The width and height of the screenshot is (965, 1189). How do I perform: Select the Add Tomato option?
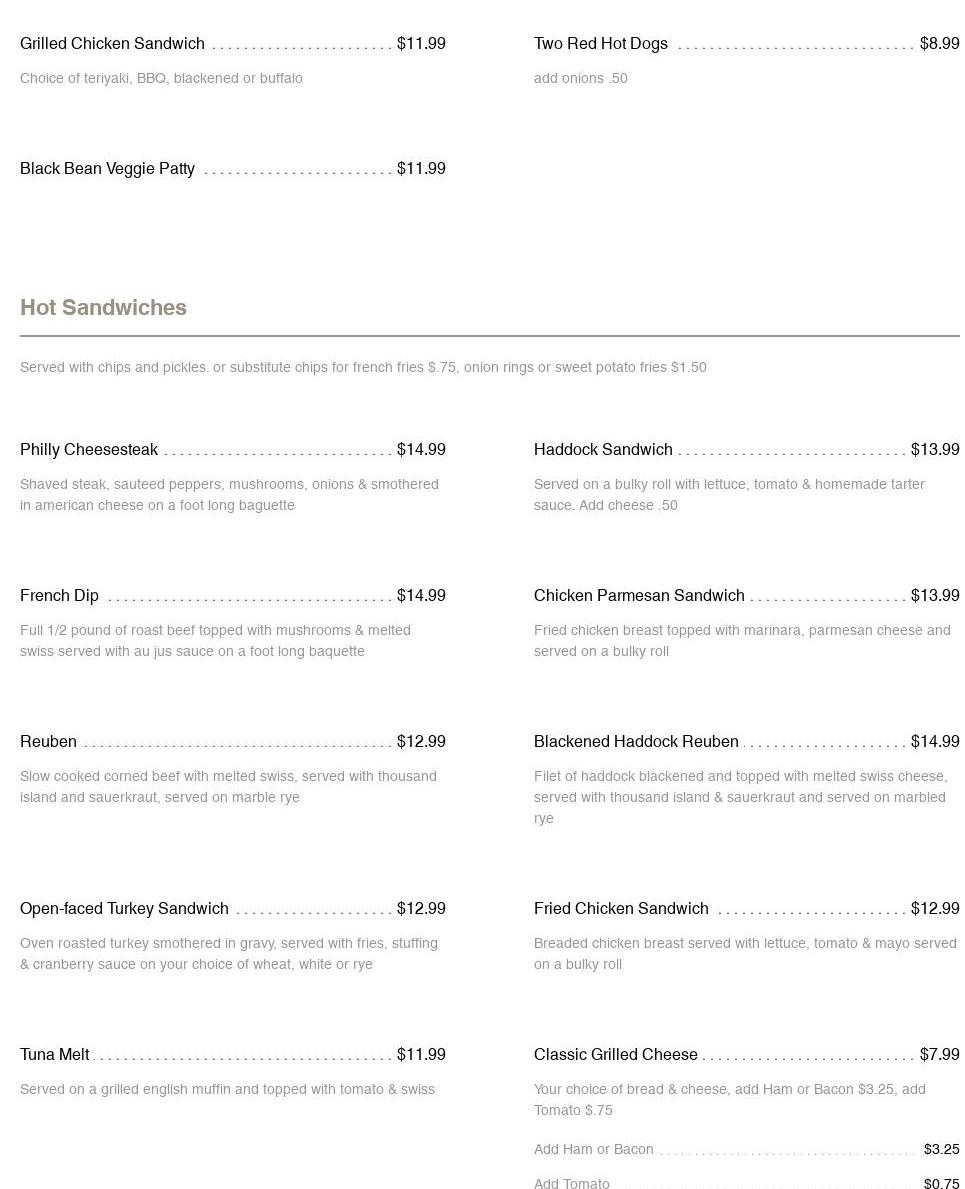coord(572,1184)
